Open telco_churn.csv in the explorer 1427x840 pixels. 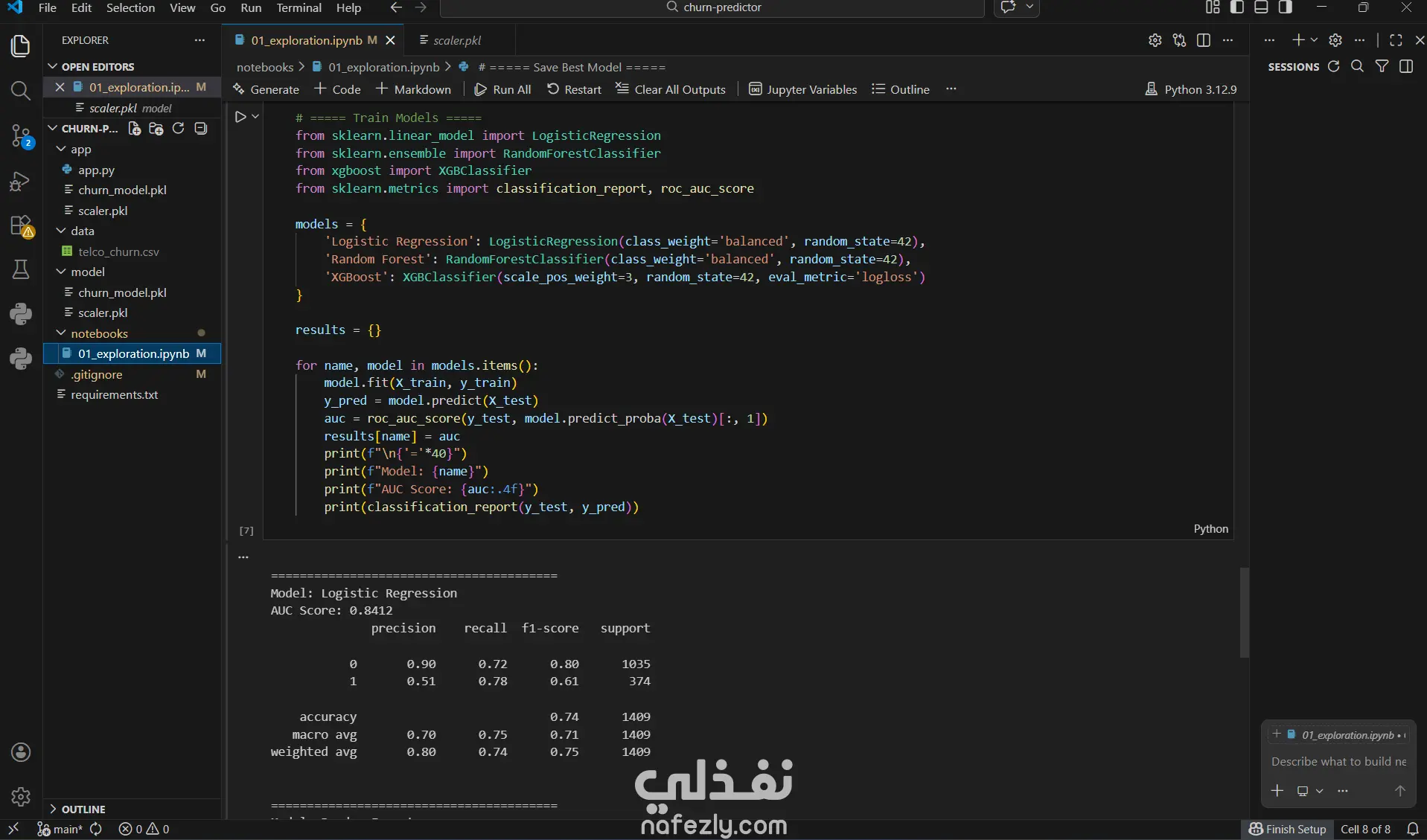point(118,251)
